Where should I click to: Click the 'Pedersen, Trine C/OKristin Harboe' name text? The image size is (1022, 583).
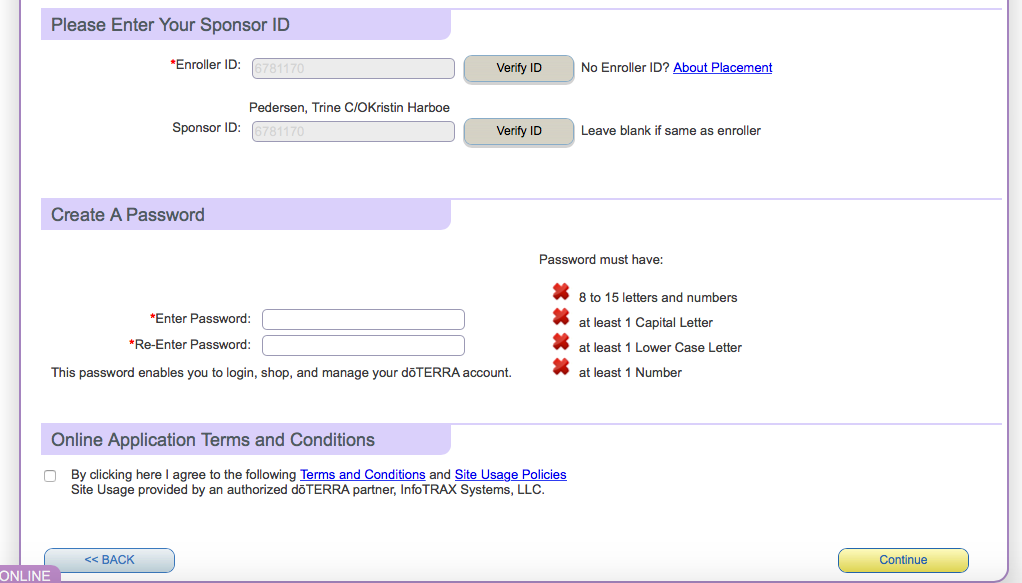[349, 108]
